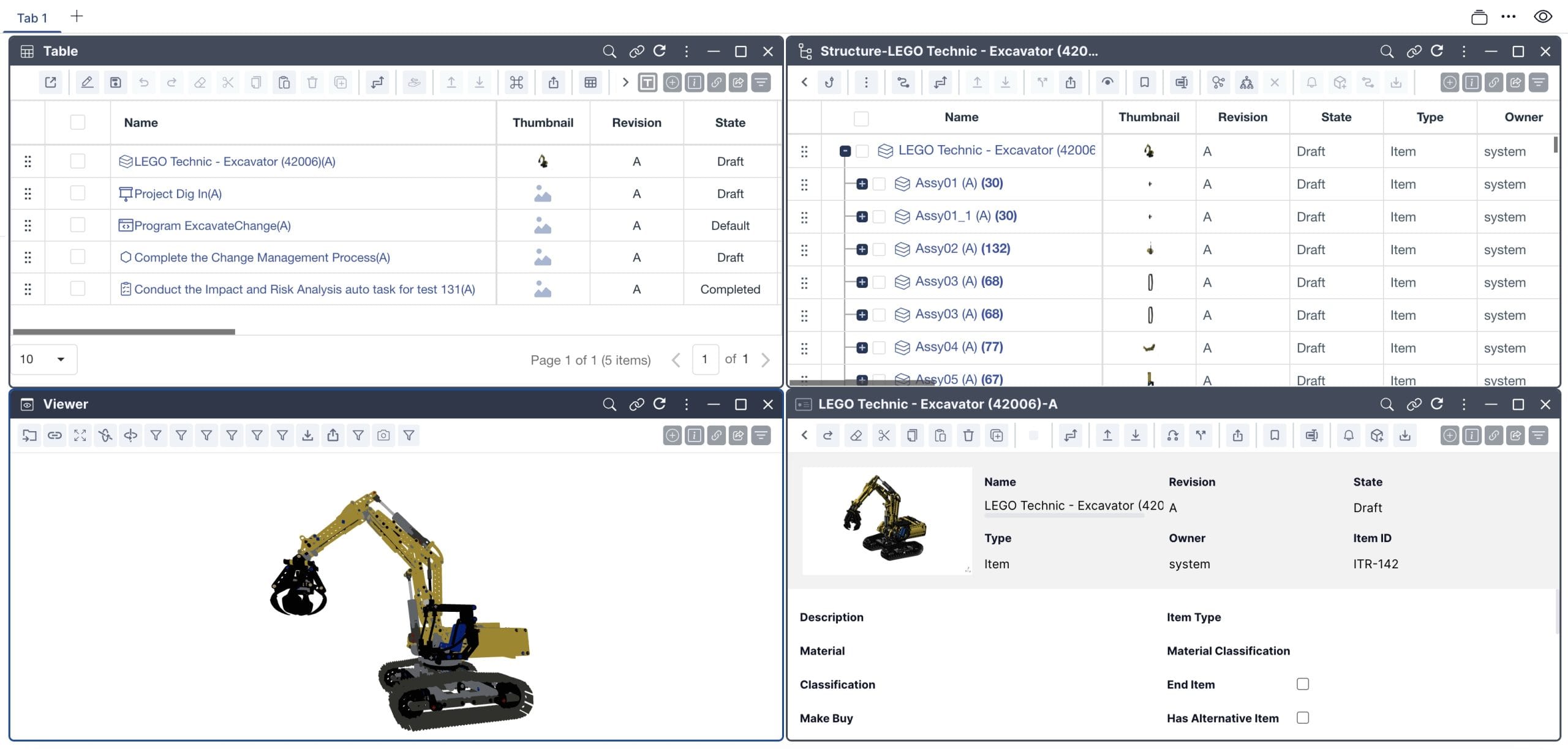
Task: Click the trash Delete icon in item form toolbar
Action: [x=968, y=435]
